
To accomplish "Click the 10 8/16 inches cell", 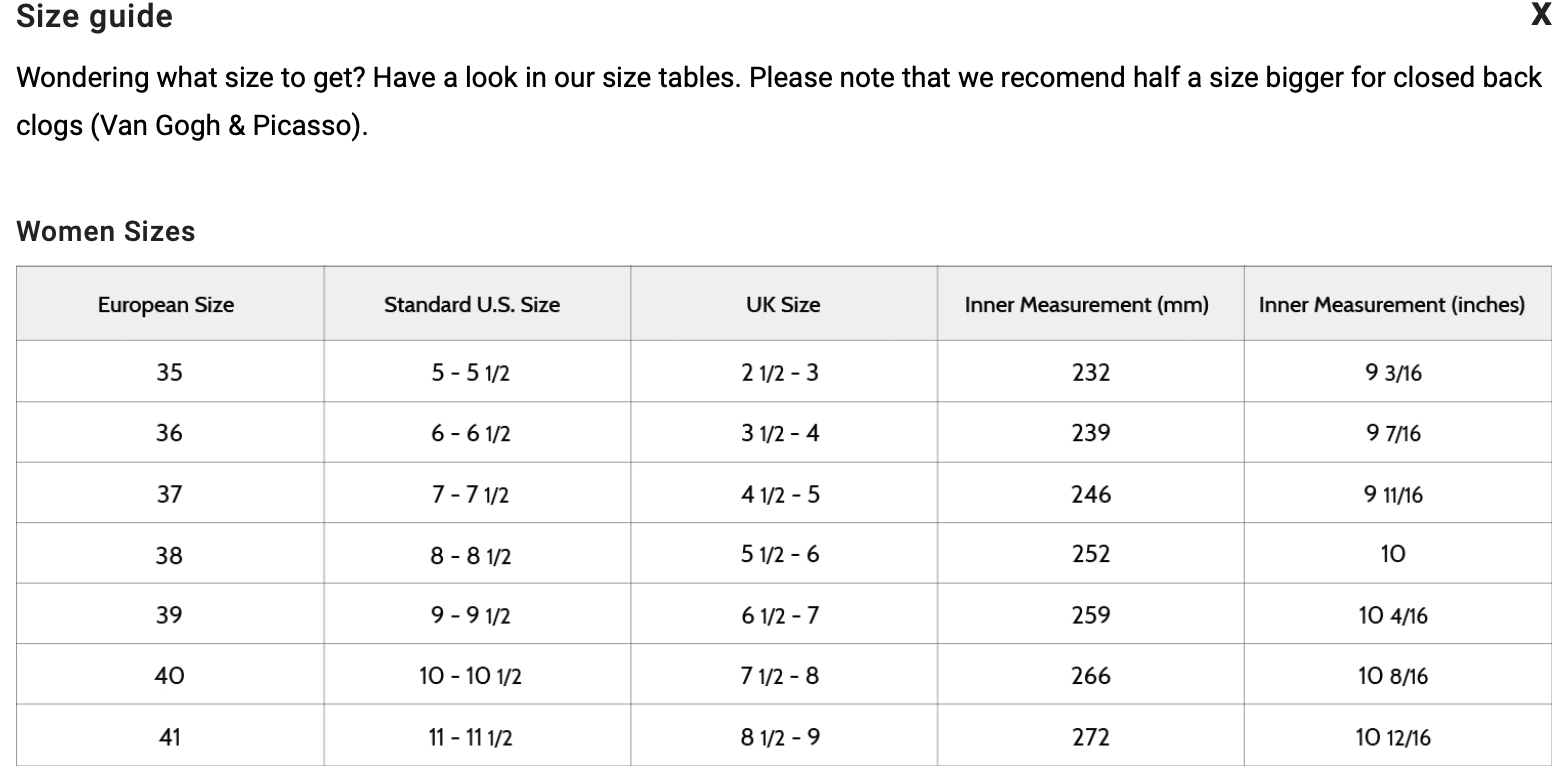I will pos(1392,677).
